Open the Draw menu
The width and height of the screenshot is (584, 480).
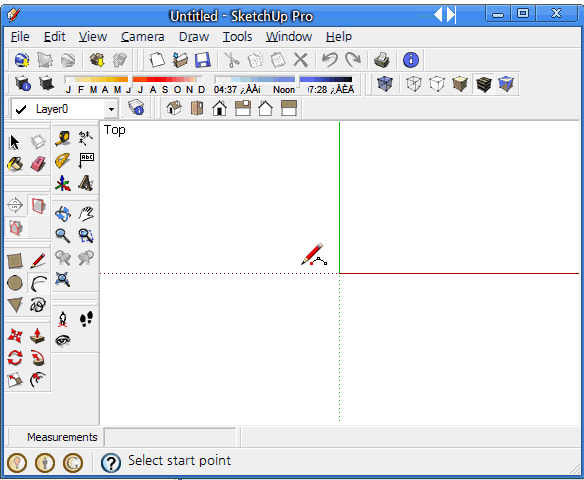click(194, 36)
